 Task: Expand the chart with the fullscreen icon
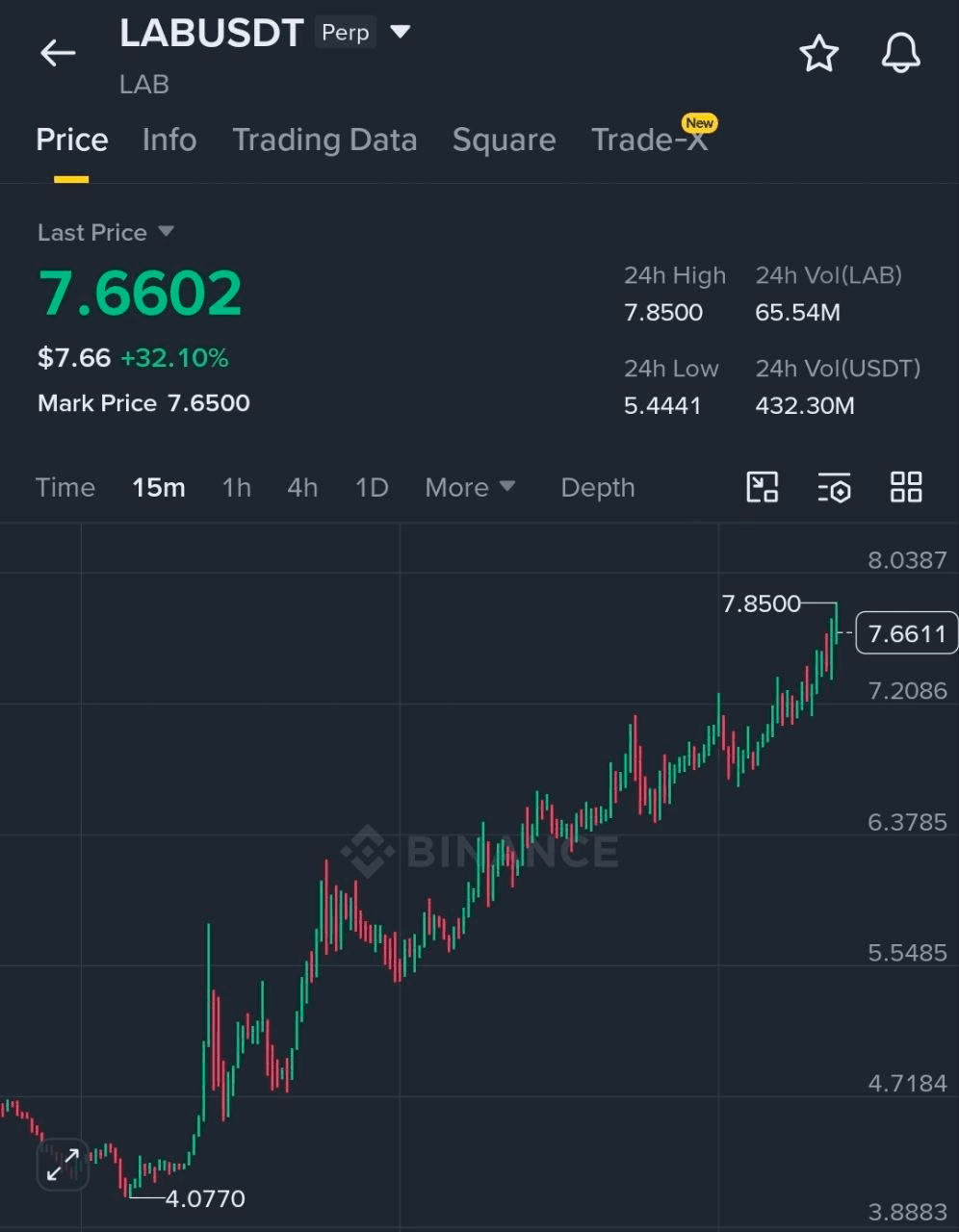coord(63,1166)
